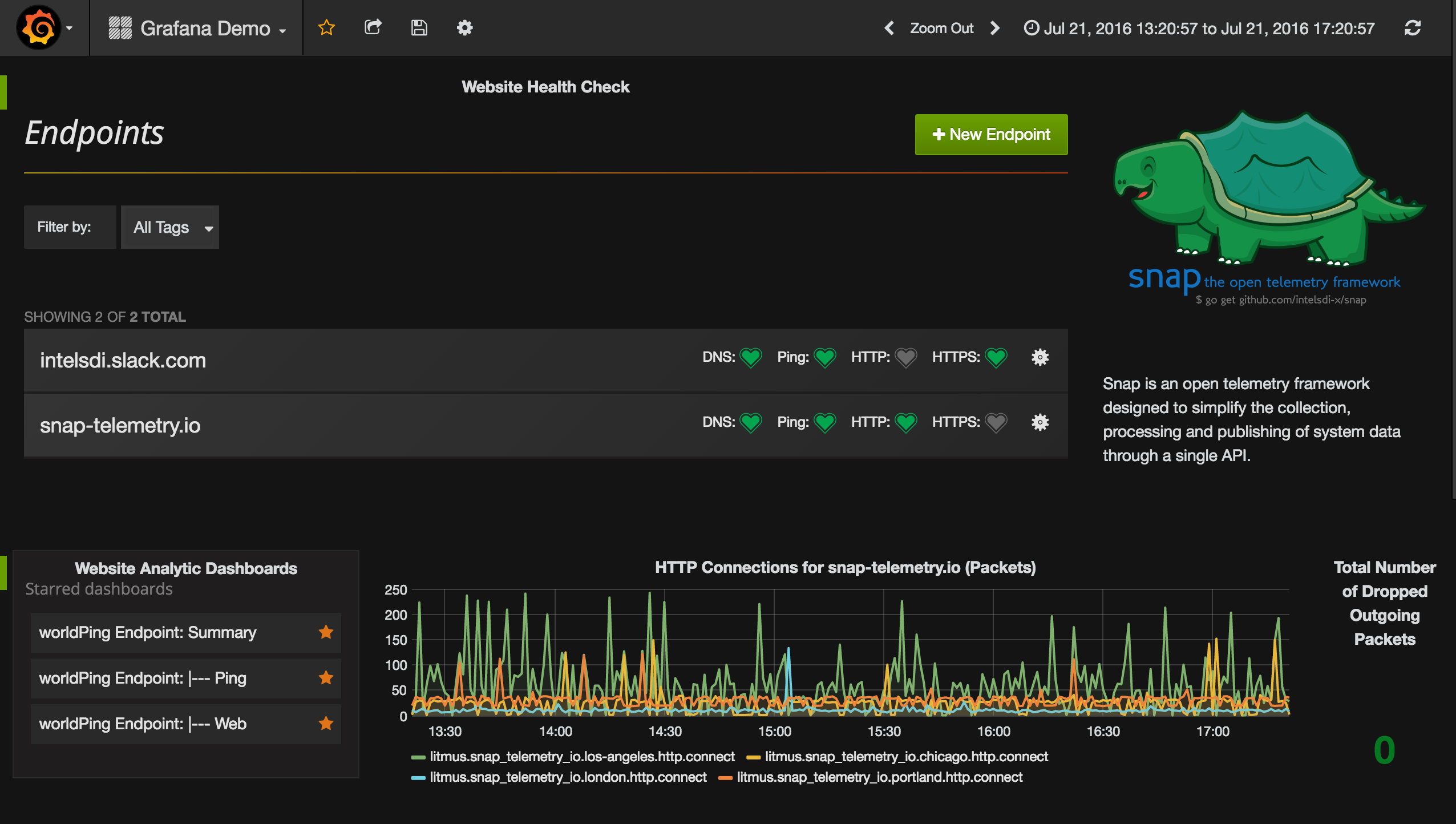The width and height of the screenshot is (1456, 824).
Task: Save dashboard via floppy disk icon
Action: pos(419,28)
